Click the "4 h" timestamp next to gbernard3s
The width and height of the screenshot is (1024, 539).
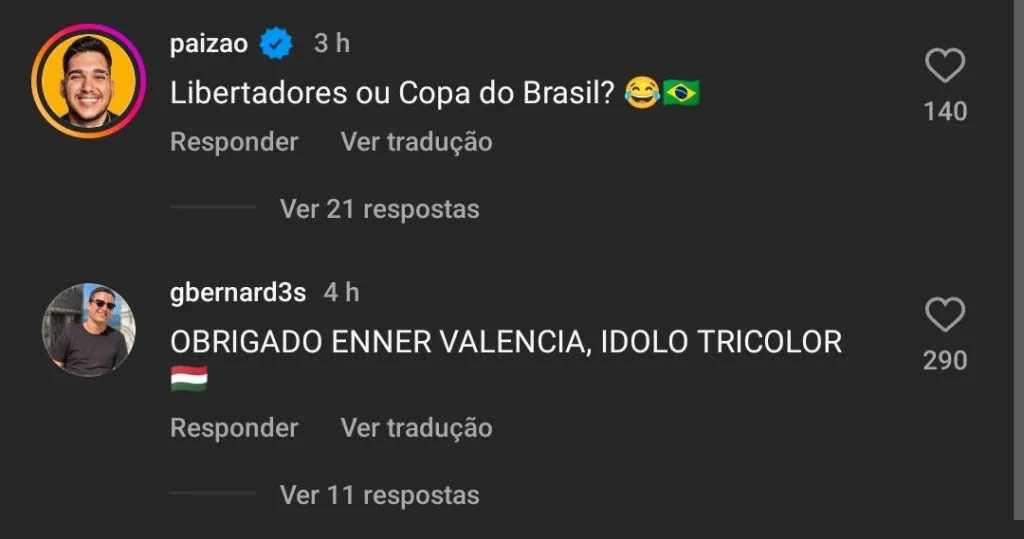[341, 292]
